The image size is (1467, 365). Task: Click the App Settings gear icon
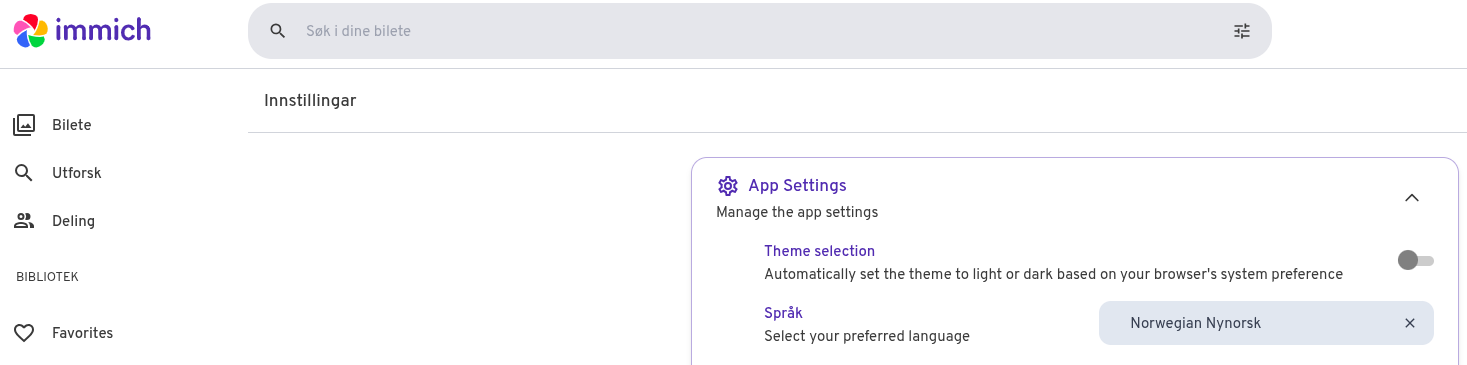728,186
